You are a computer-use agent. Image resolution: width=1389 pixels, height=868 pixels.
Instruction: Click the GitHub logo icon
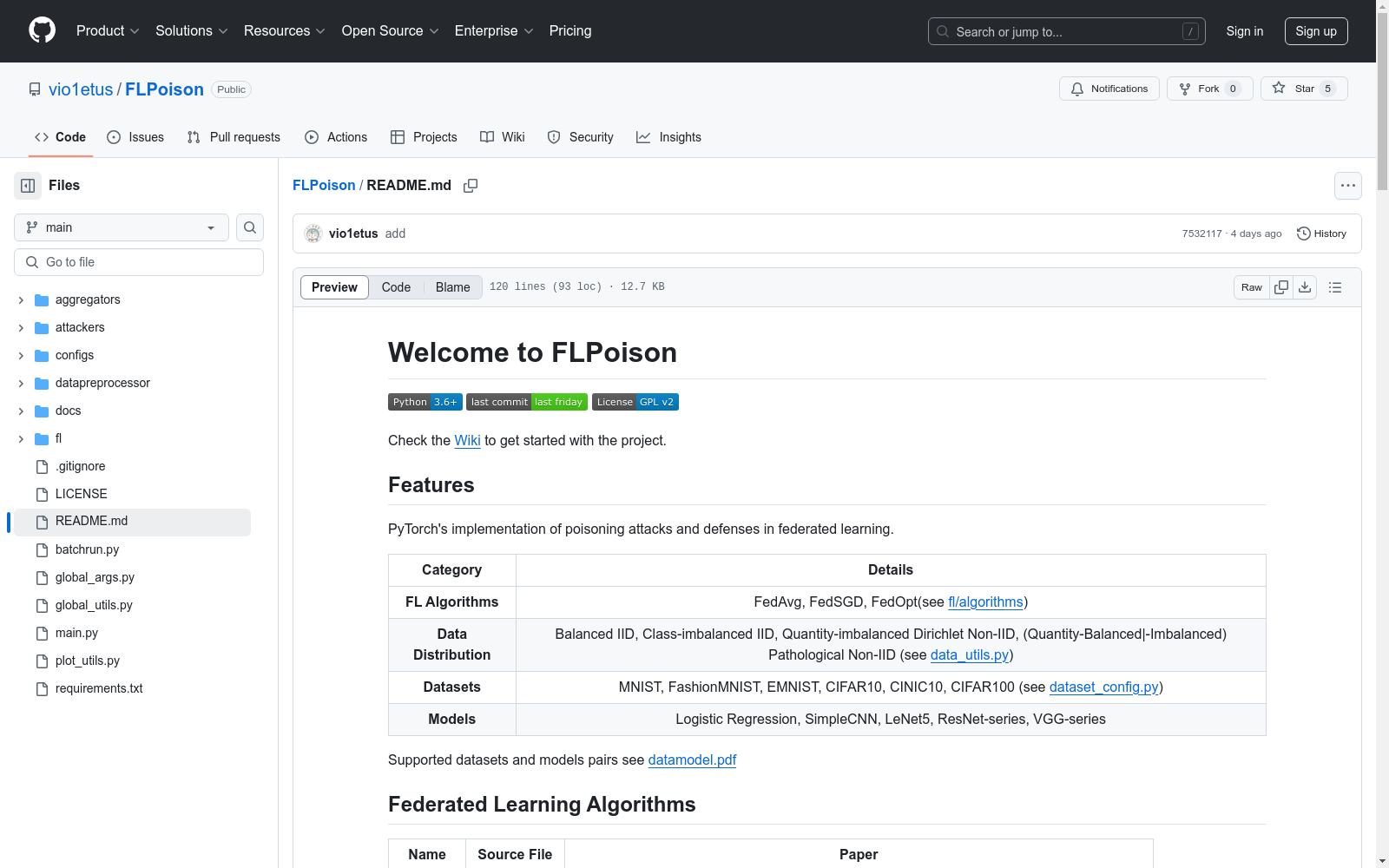[42, 30]
